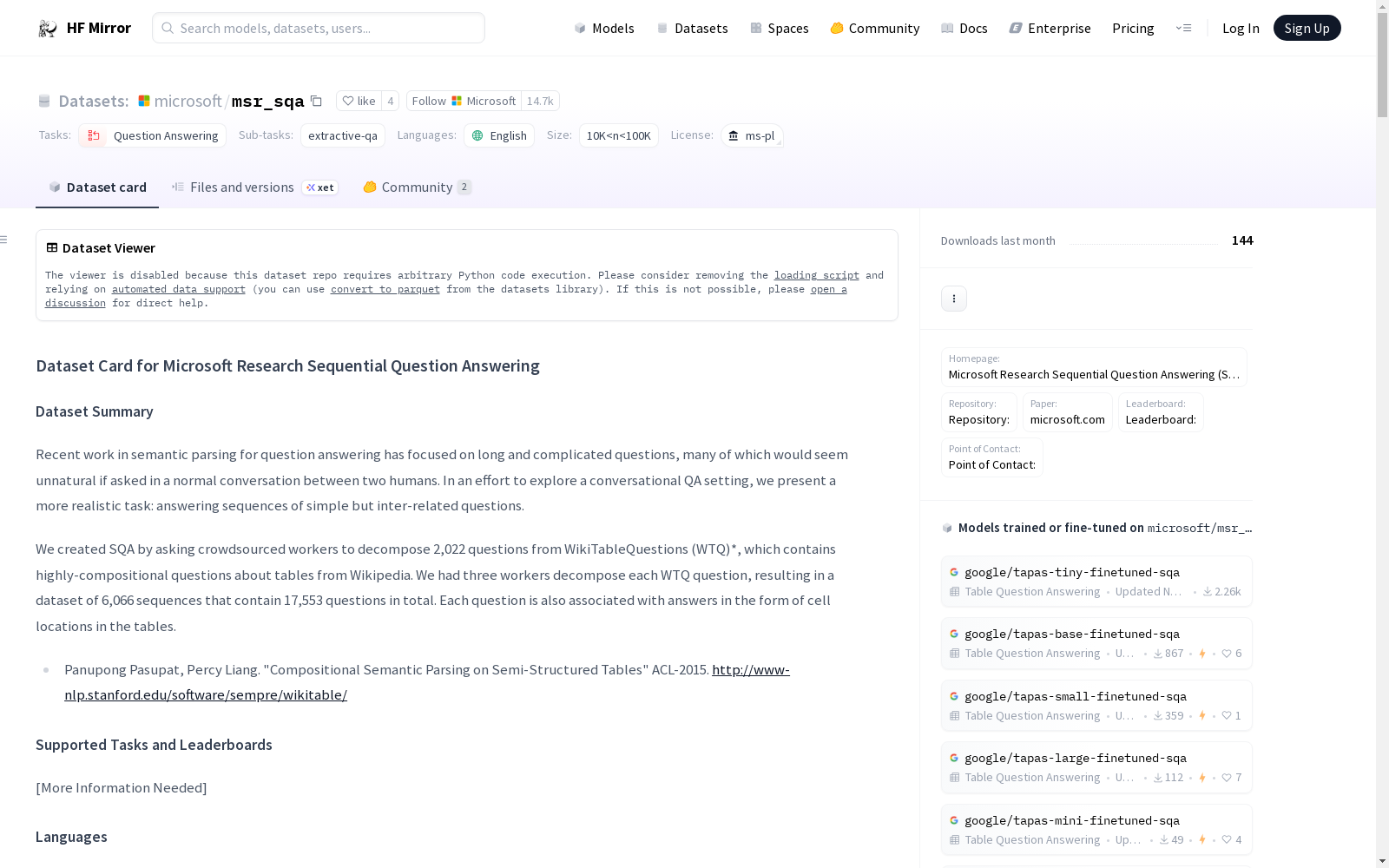The width and height of the screenshot is (1389, 868).
Task: Open the Point of Contact link box
Action: click(x=992, y=457)
